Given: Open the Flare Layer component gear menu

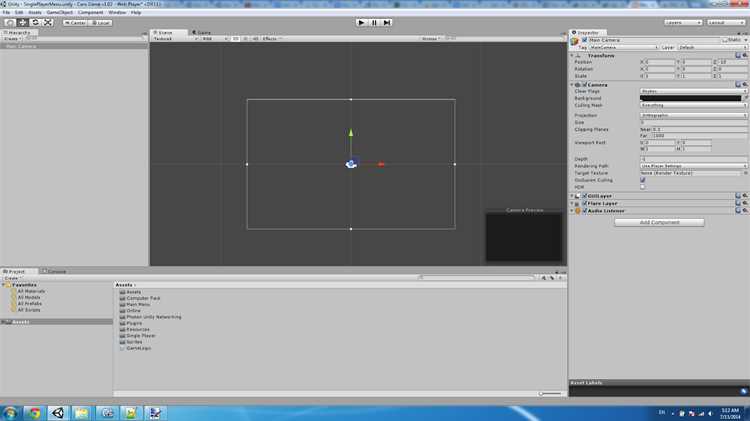Looking at the screenshot, I should [744, 203].
